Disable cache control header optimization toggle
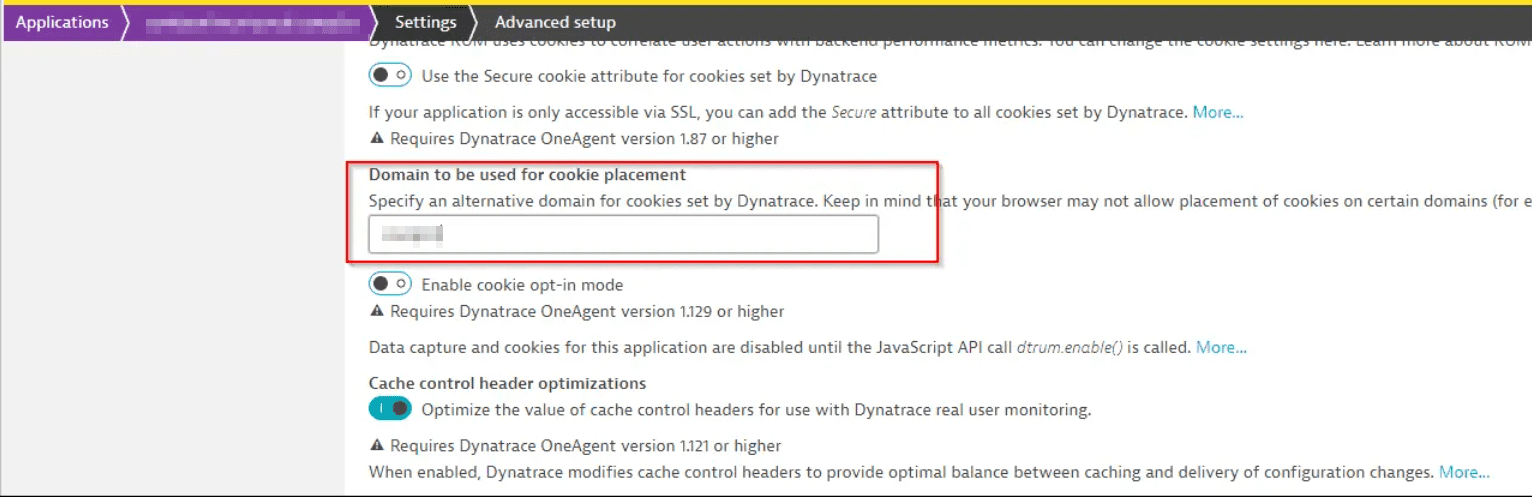 pyautogui.click(x=390, y=409)
